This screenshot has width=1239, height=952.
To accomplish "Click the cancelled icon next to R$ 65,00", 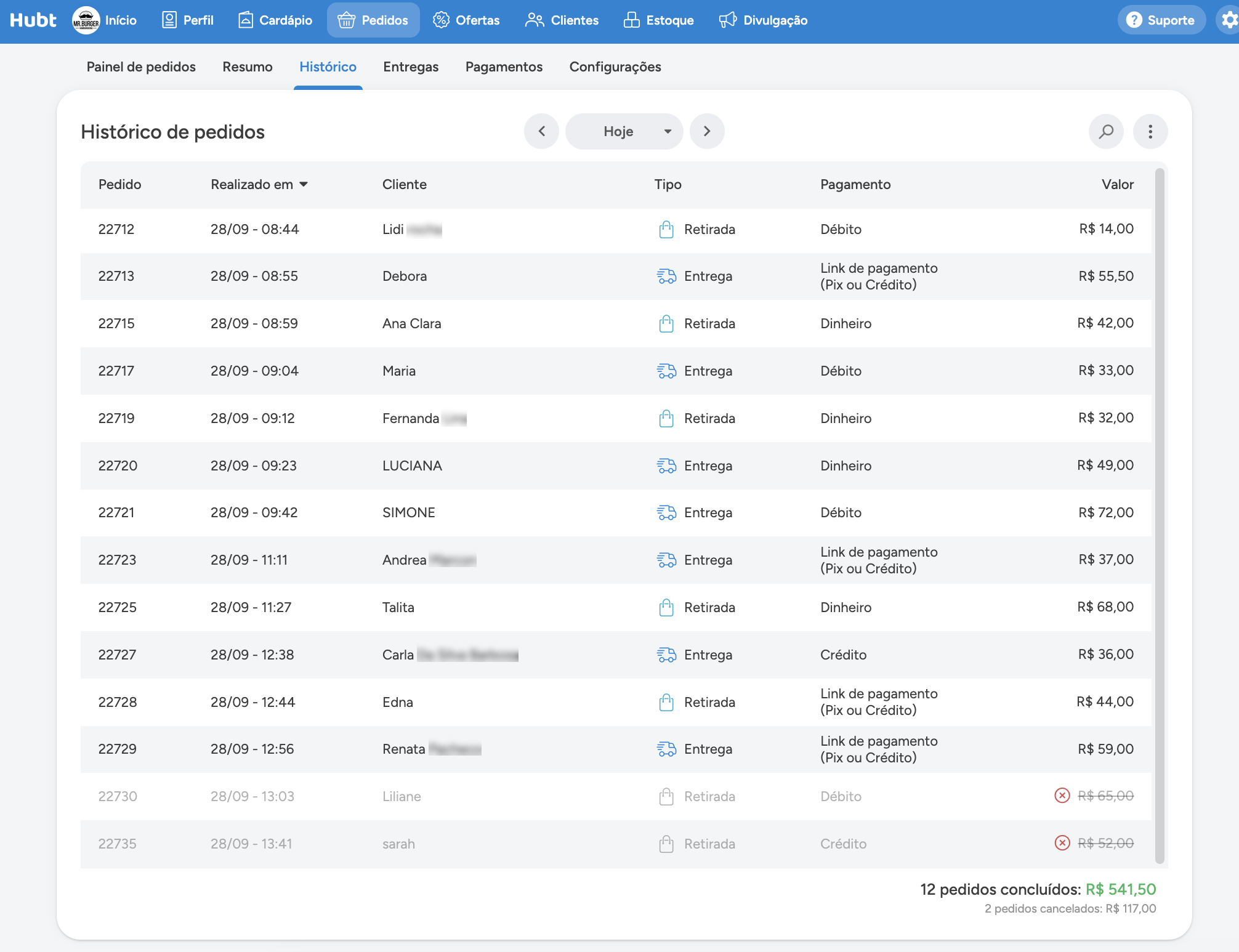I will coord(1062,796).
